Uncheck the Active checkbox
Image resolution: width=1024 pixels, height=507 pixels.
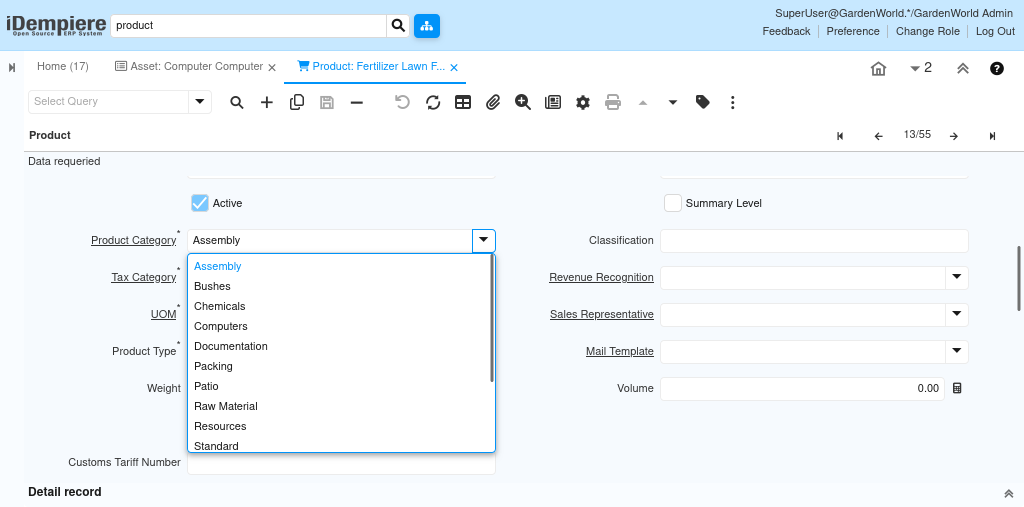point(200,203)
